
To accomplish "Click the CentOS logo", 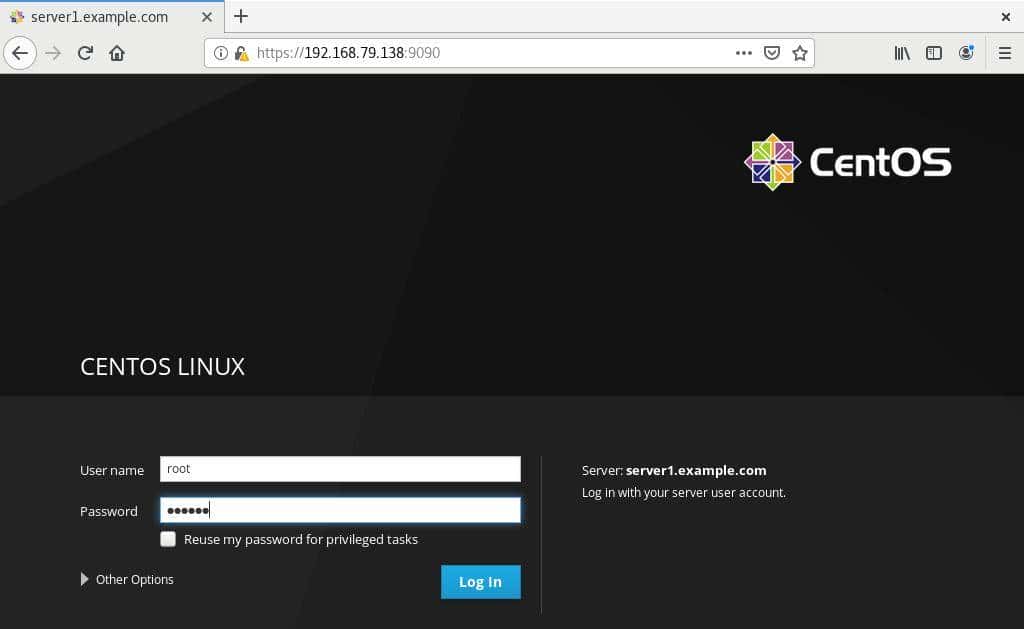I will [772, 161].
